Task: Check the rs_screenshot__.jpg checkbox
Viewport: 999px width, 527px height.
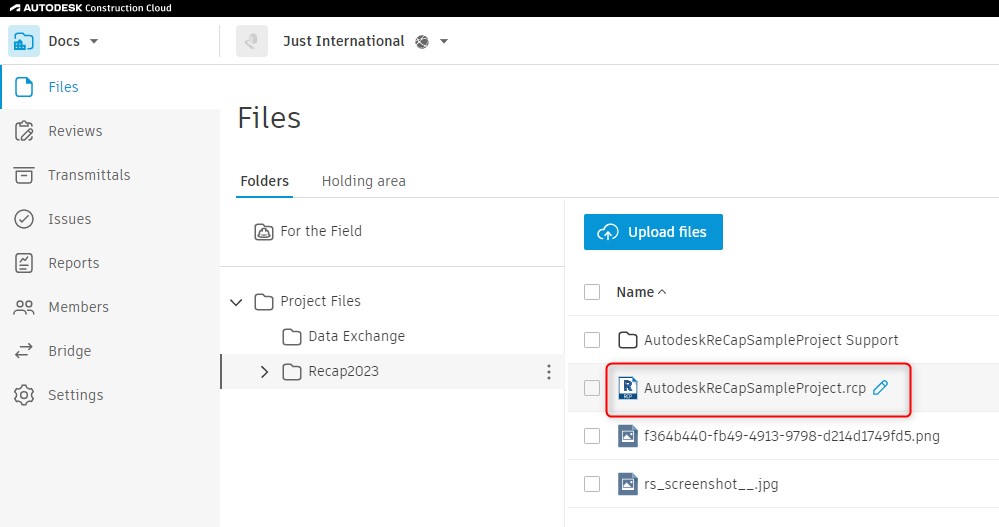Action: coord(592,484)
